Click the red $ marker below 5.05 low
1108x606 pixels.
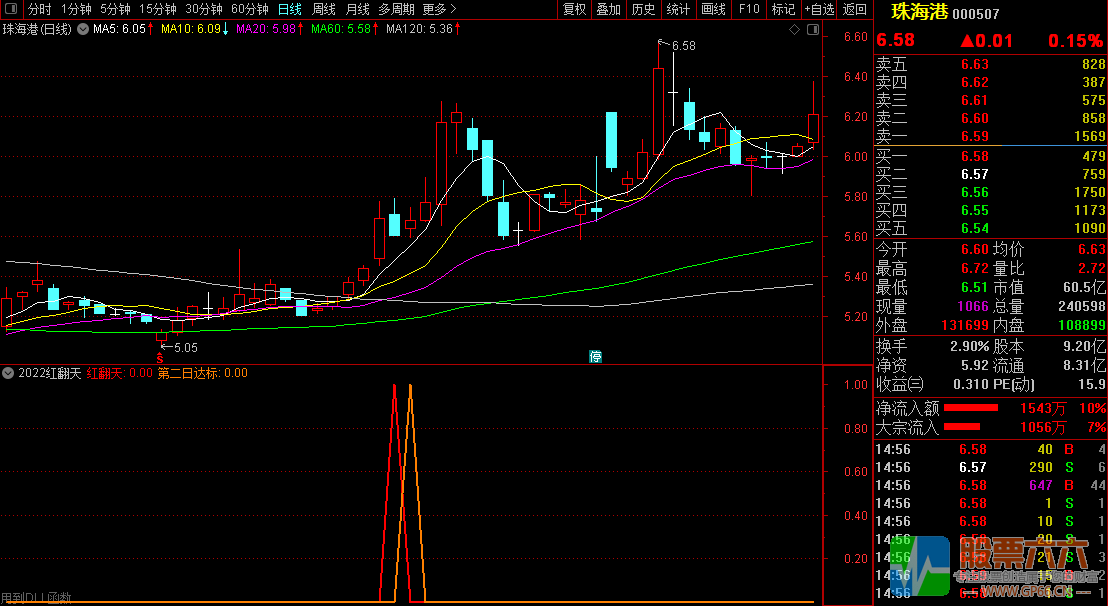[x=159, y=357]
